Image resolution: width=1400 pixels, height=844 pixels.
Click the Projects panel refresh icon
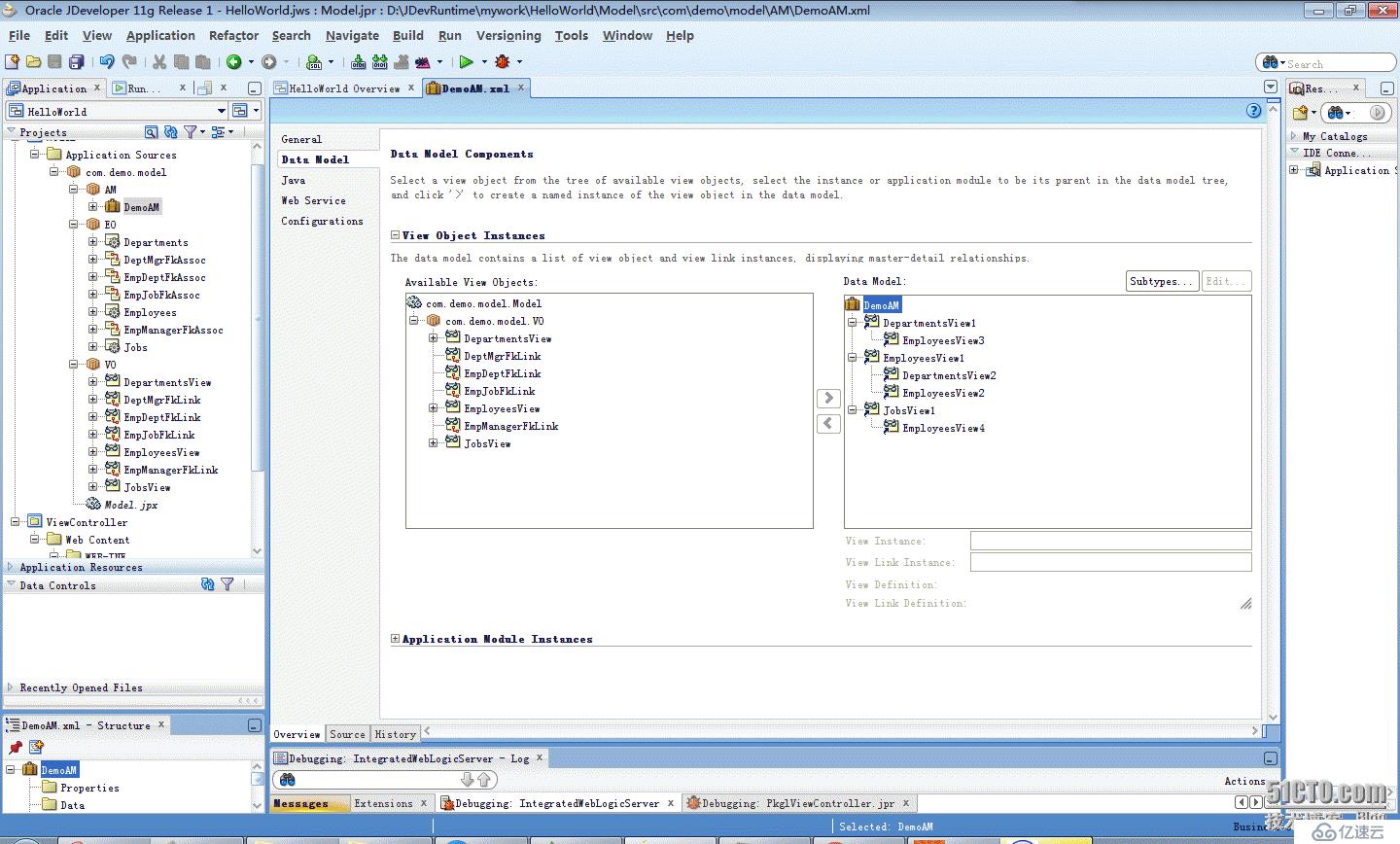click(171, 132)
